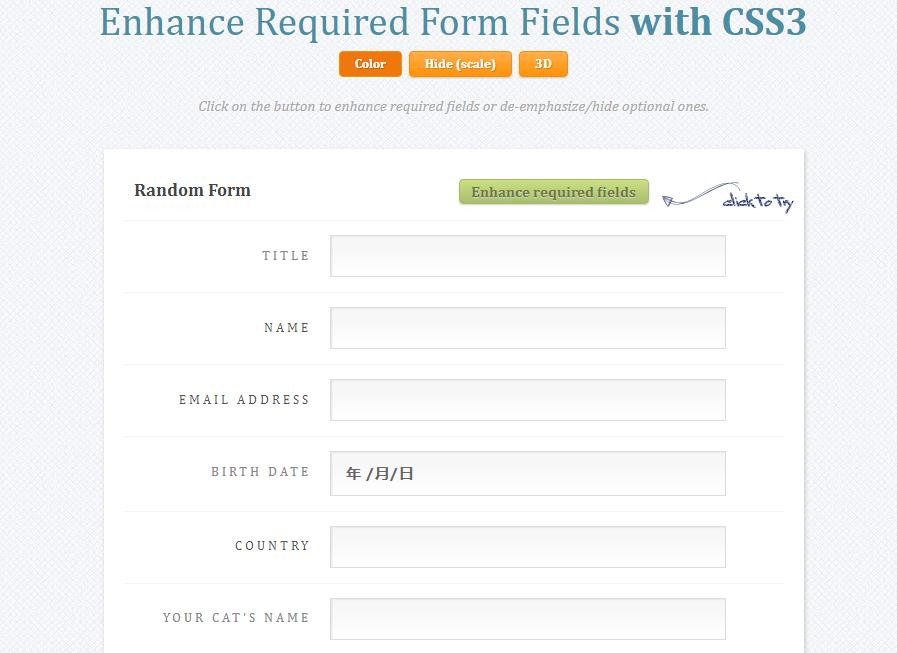The width and height of the screenshot is (897, 653).
Task: Focus the Email Address field
Action: click(x=528, y=400)
